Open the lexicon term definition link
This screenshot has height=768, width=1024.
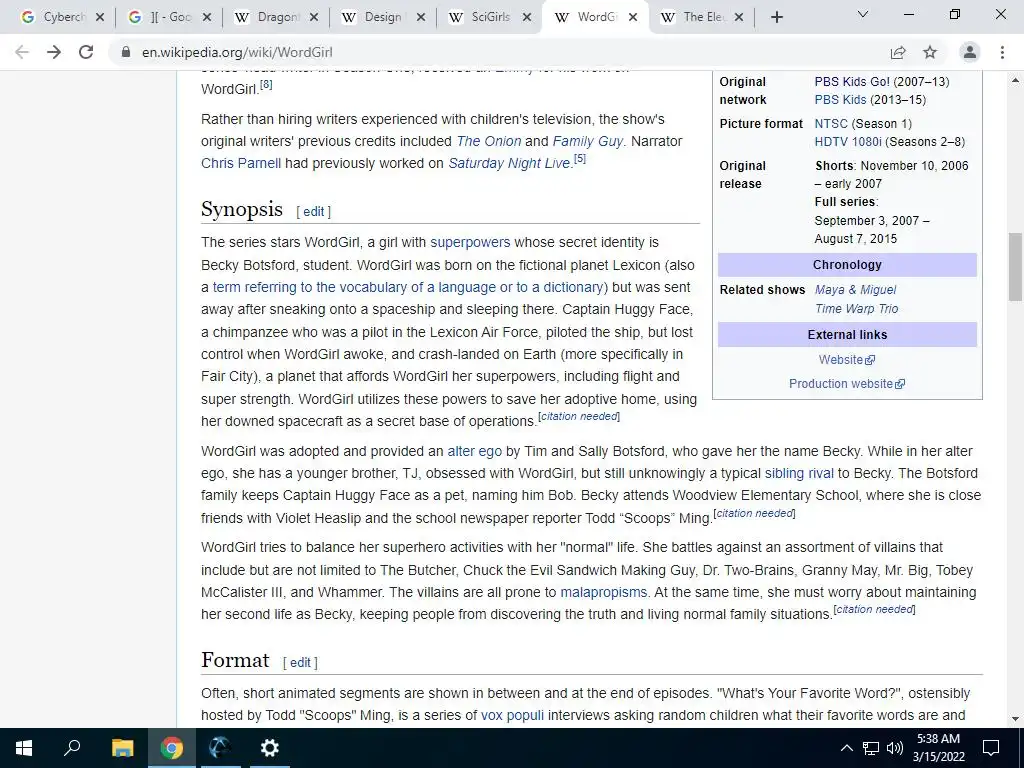coord(408,287)
